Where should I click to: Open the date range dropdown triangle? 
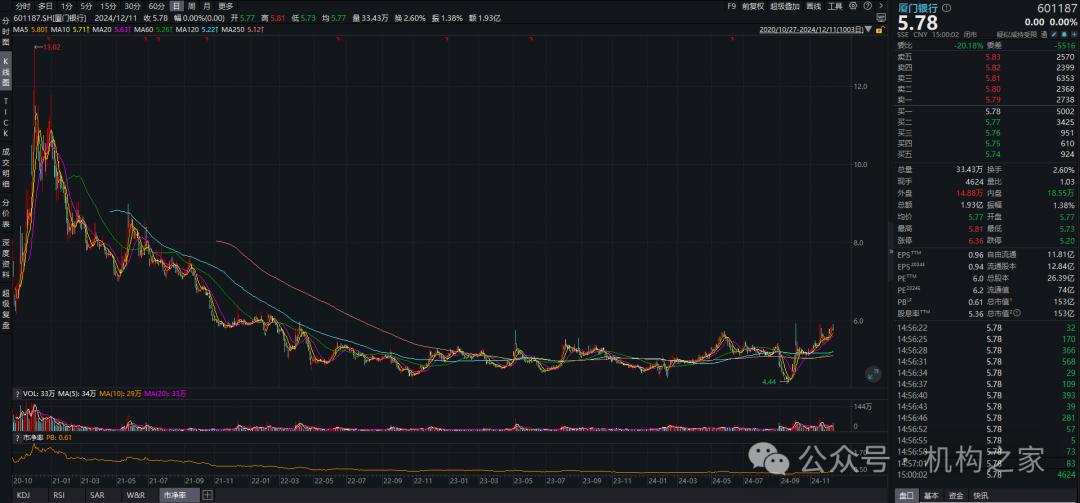click(868, 30)
